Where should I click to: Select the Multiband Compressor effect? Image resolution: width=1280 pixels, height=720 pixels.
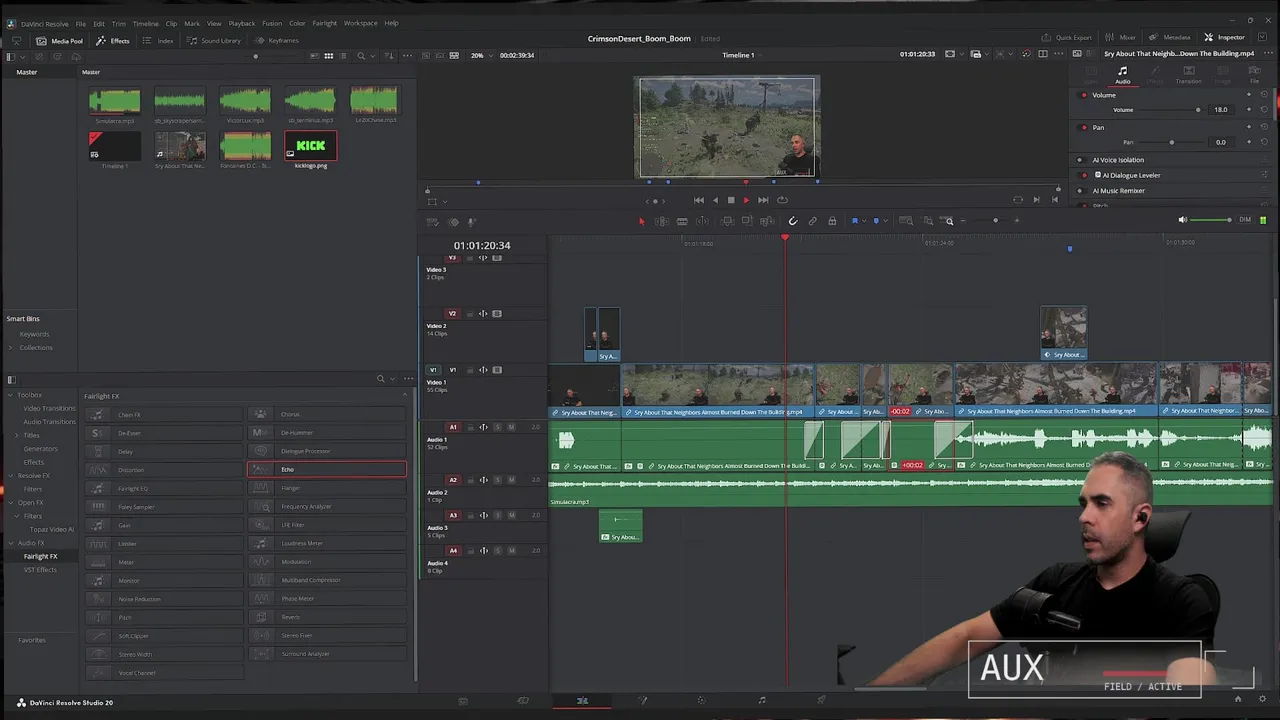click(x=327, y=580)
